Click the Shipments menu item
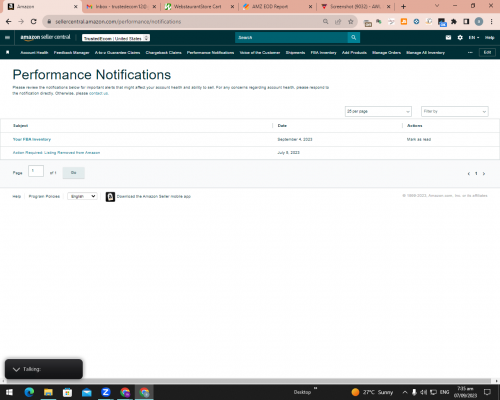 point(295,53)
